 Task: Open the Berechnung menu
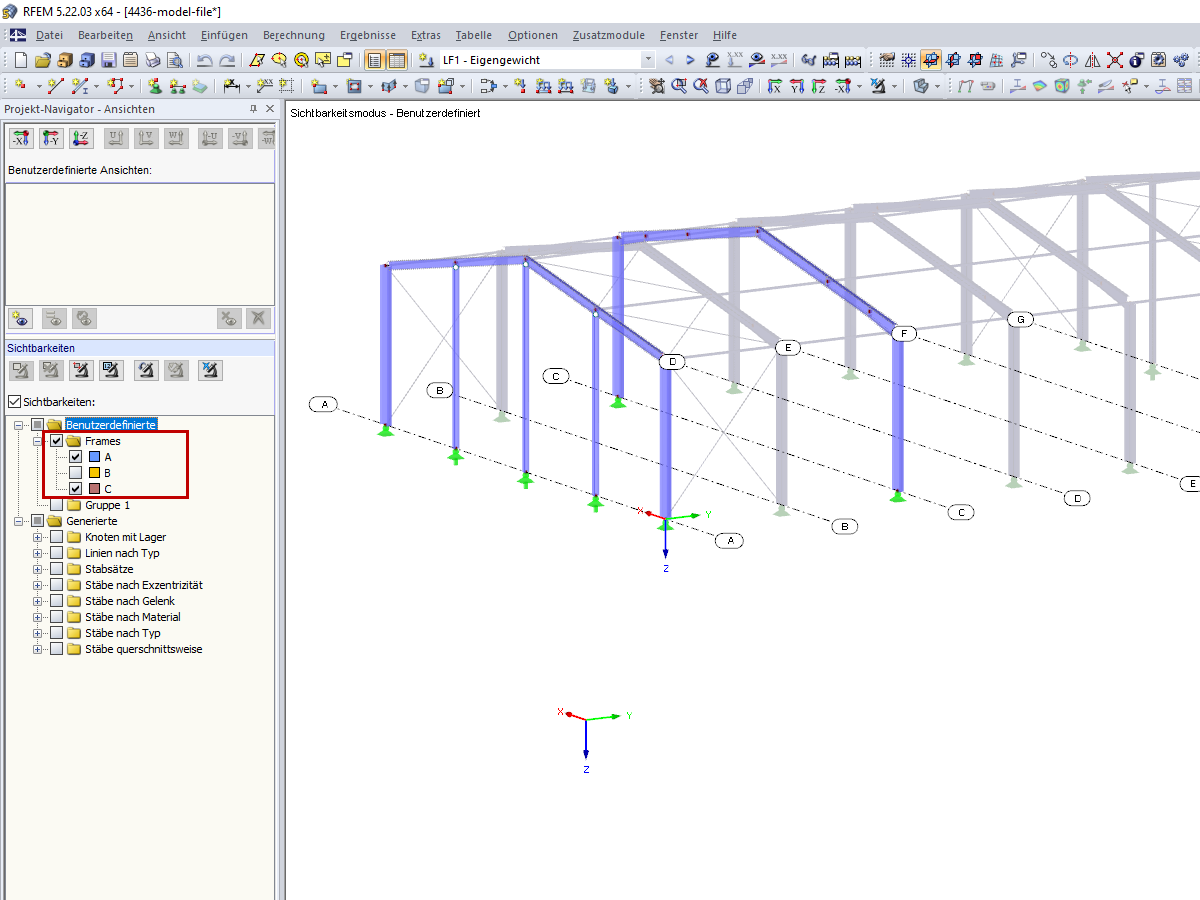click(x=294, y=35)
